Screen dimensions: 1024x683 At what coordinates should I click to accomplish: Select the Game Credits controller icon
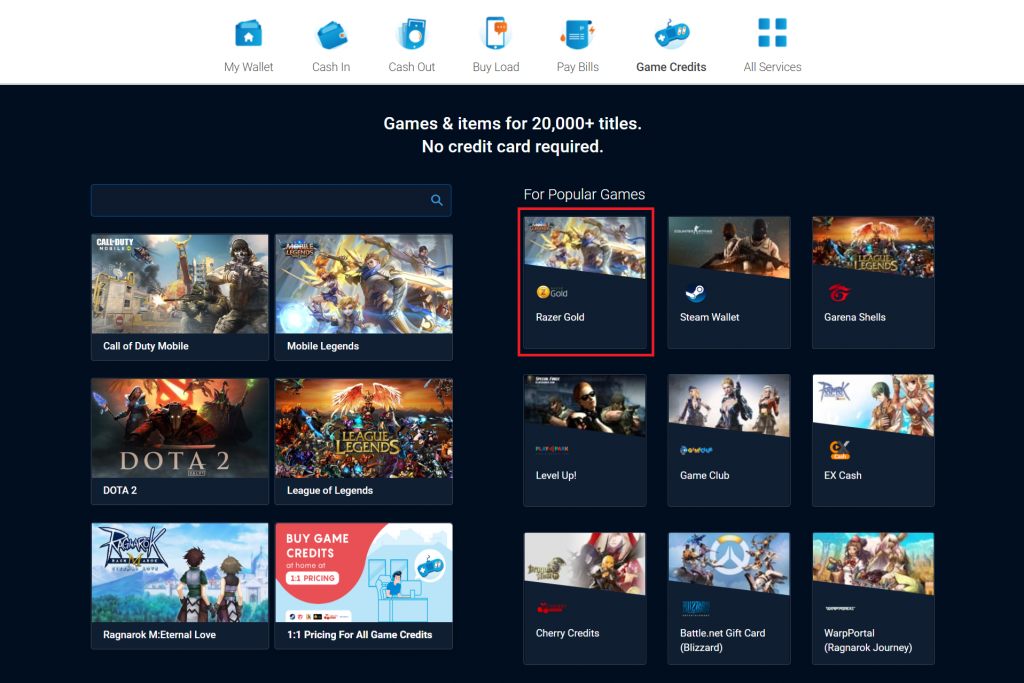[671, 34]
